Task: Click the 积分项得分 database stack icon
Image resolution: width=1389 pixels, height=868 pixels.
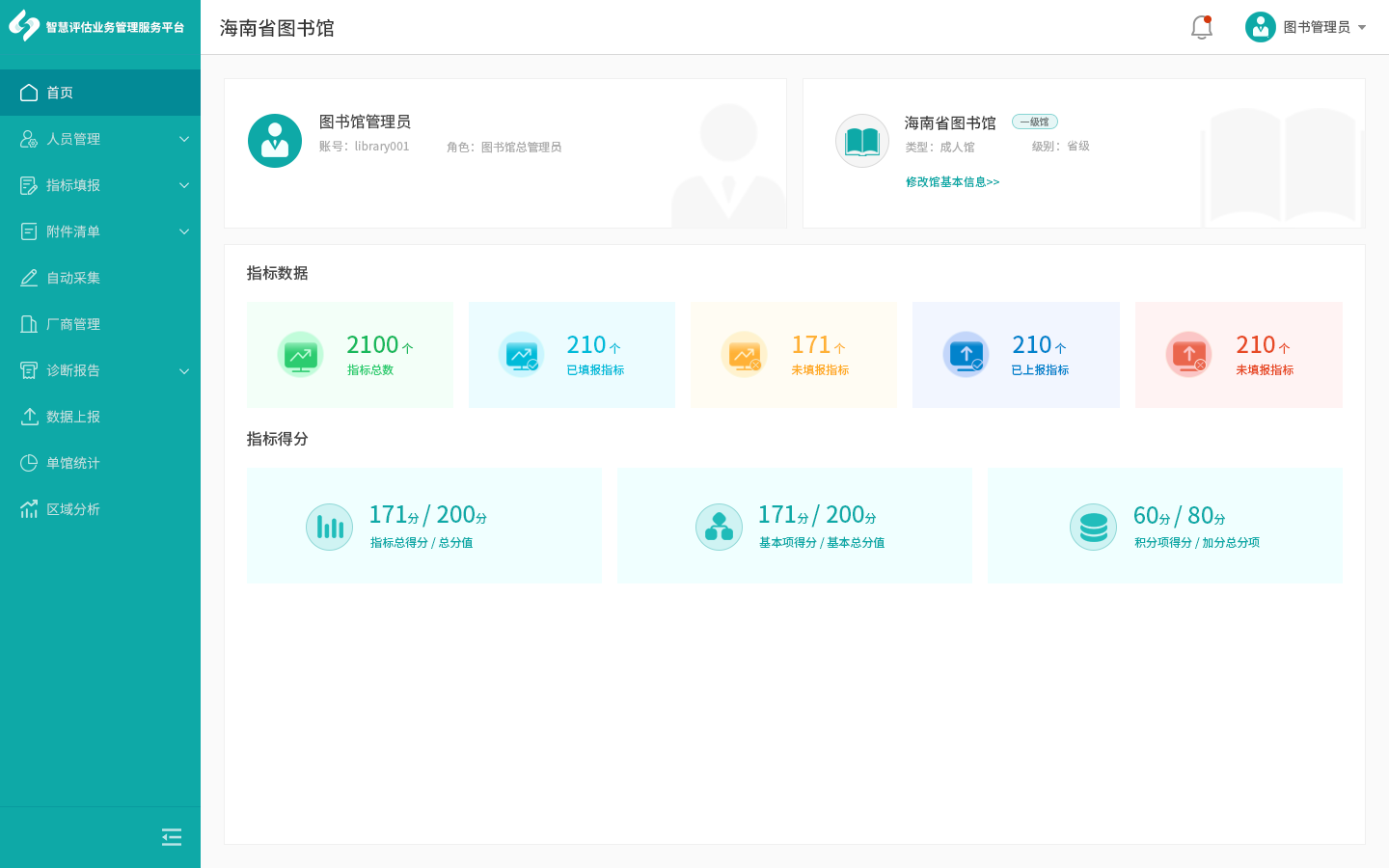Action: pos(1093,527)
